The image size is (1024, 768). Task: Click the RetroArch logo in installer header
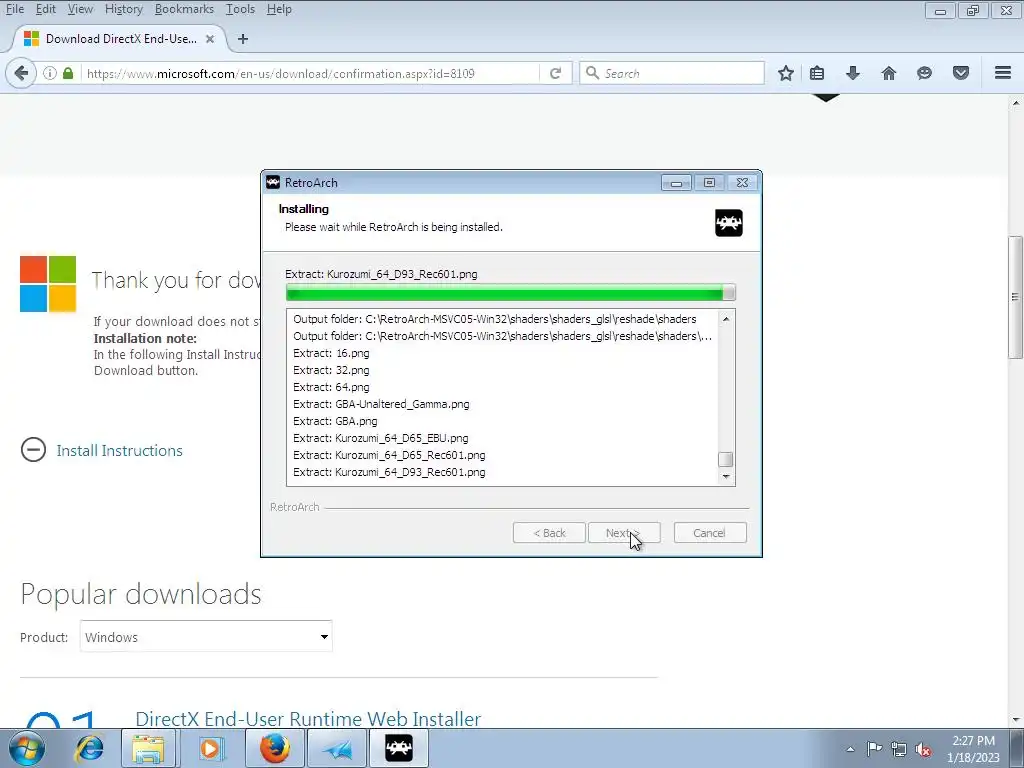tap(729, 223)
